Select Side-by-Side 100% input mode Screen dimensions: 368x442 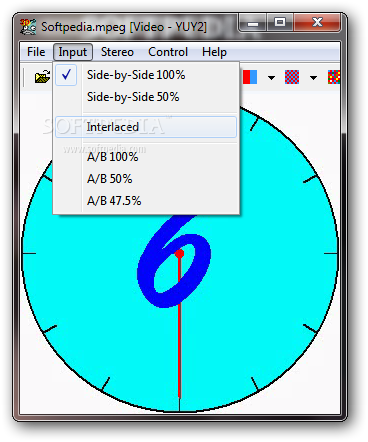[x=146, y=75]
